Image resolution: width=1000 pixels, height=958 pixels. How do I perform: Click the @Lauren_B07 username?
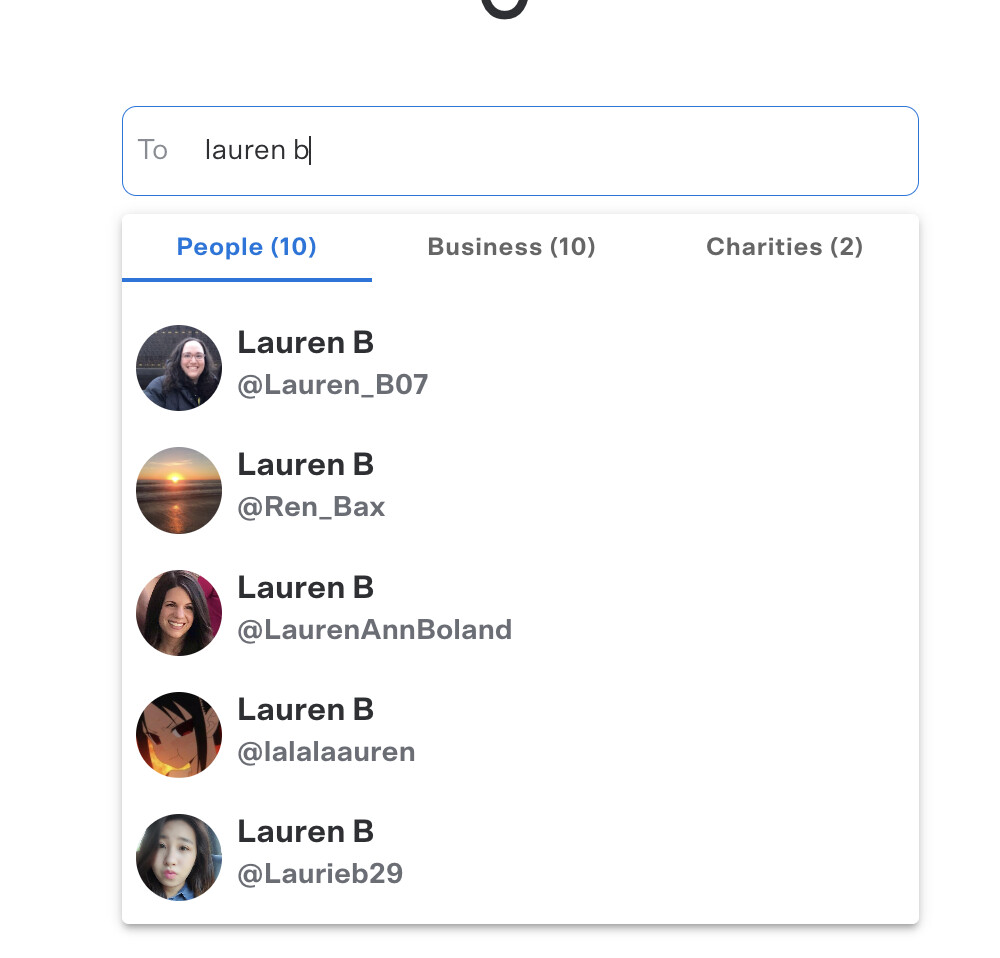pos(332,385)
